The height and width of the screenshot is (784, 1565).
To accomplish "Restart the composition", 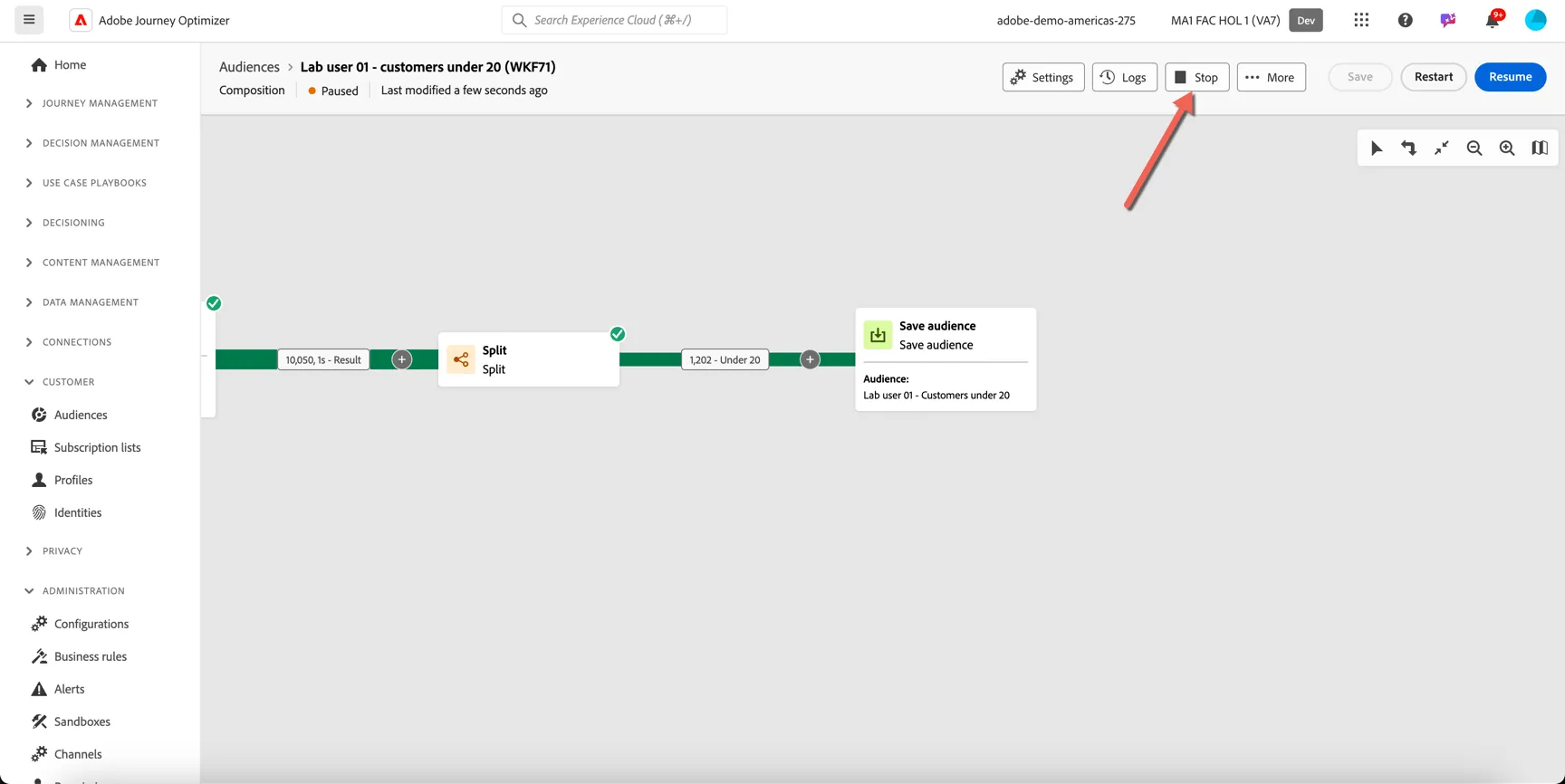I will tap(1433, 77).
